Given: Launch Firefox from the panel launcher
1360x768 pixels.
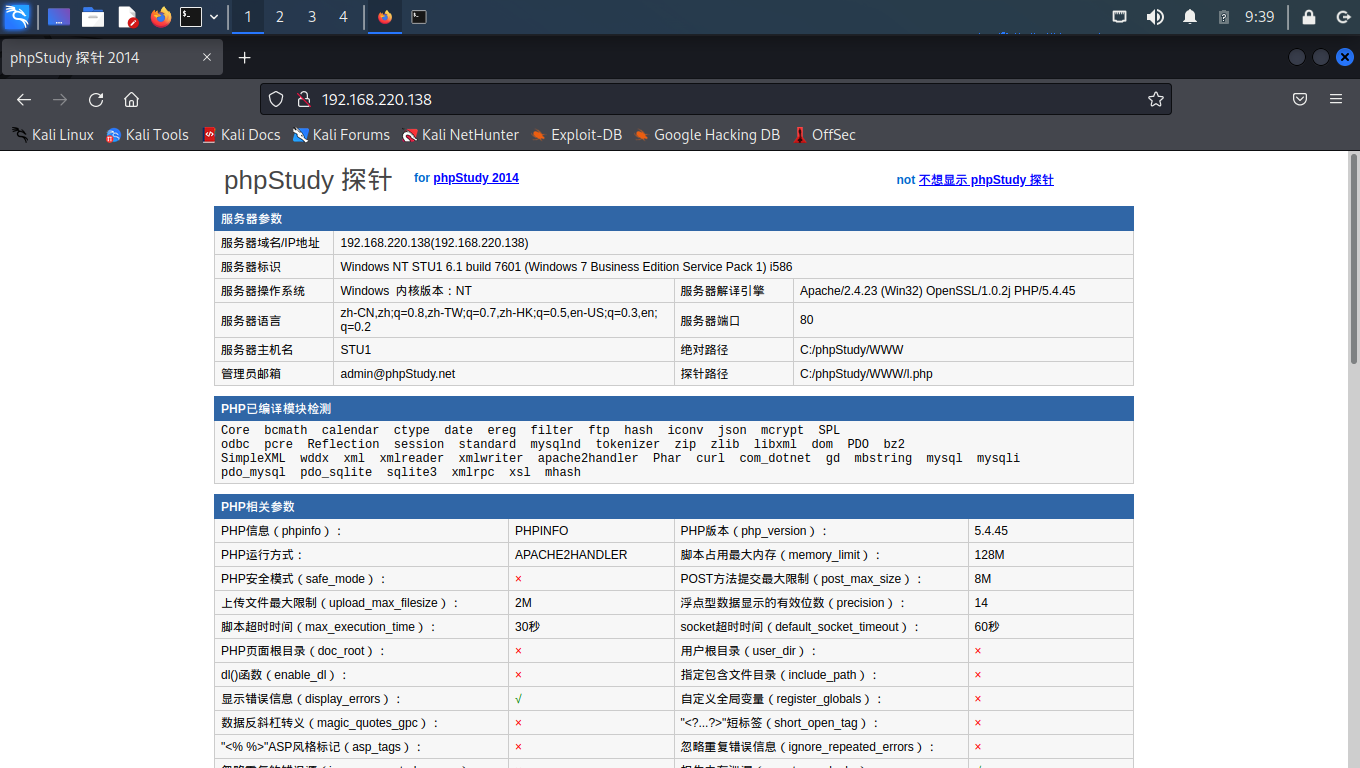Looking at the screenshot, I should (161, 16).
